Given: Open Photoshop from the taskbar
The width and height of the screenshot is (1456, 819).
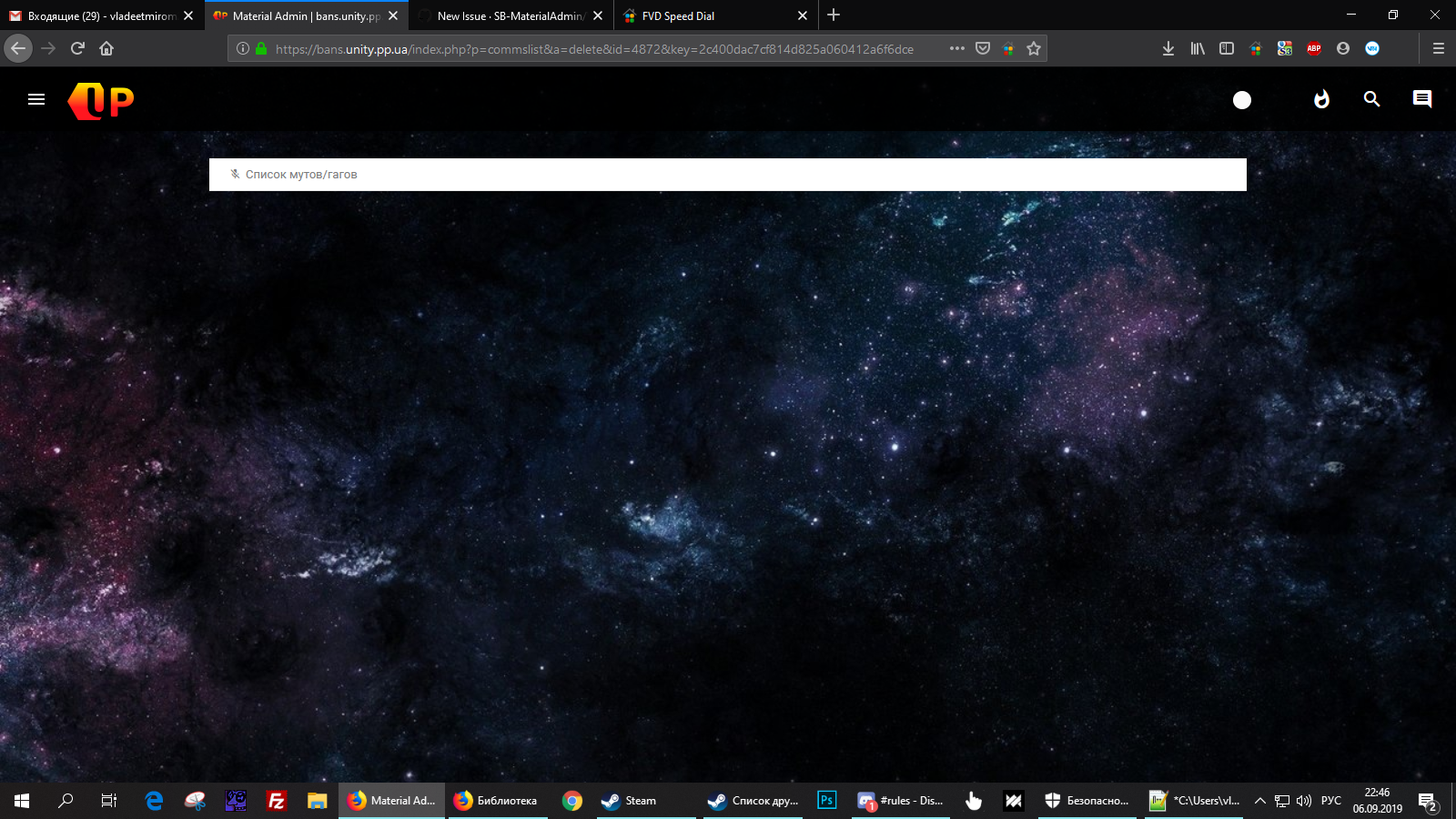Looking at the screenshot, I should (x=827, y=801).
